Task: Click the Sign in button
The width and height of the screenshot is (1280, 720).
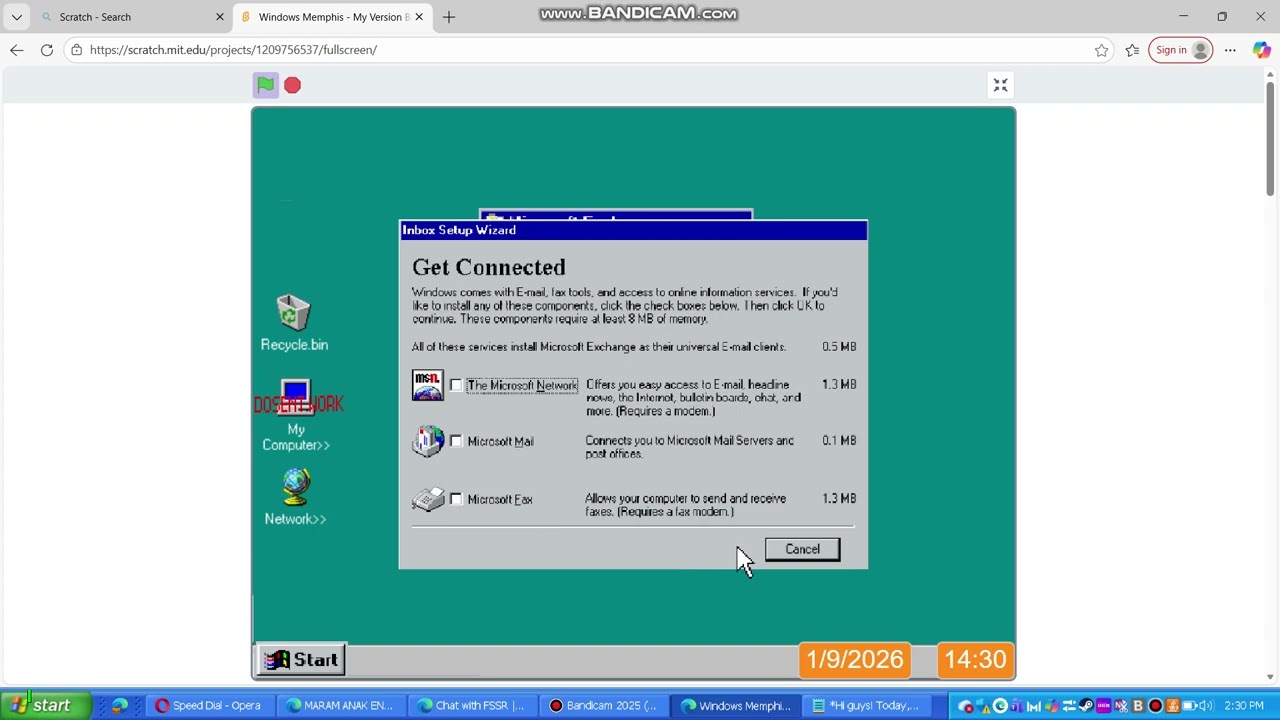Action: click(1181, 50)
